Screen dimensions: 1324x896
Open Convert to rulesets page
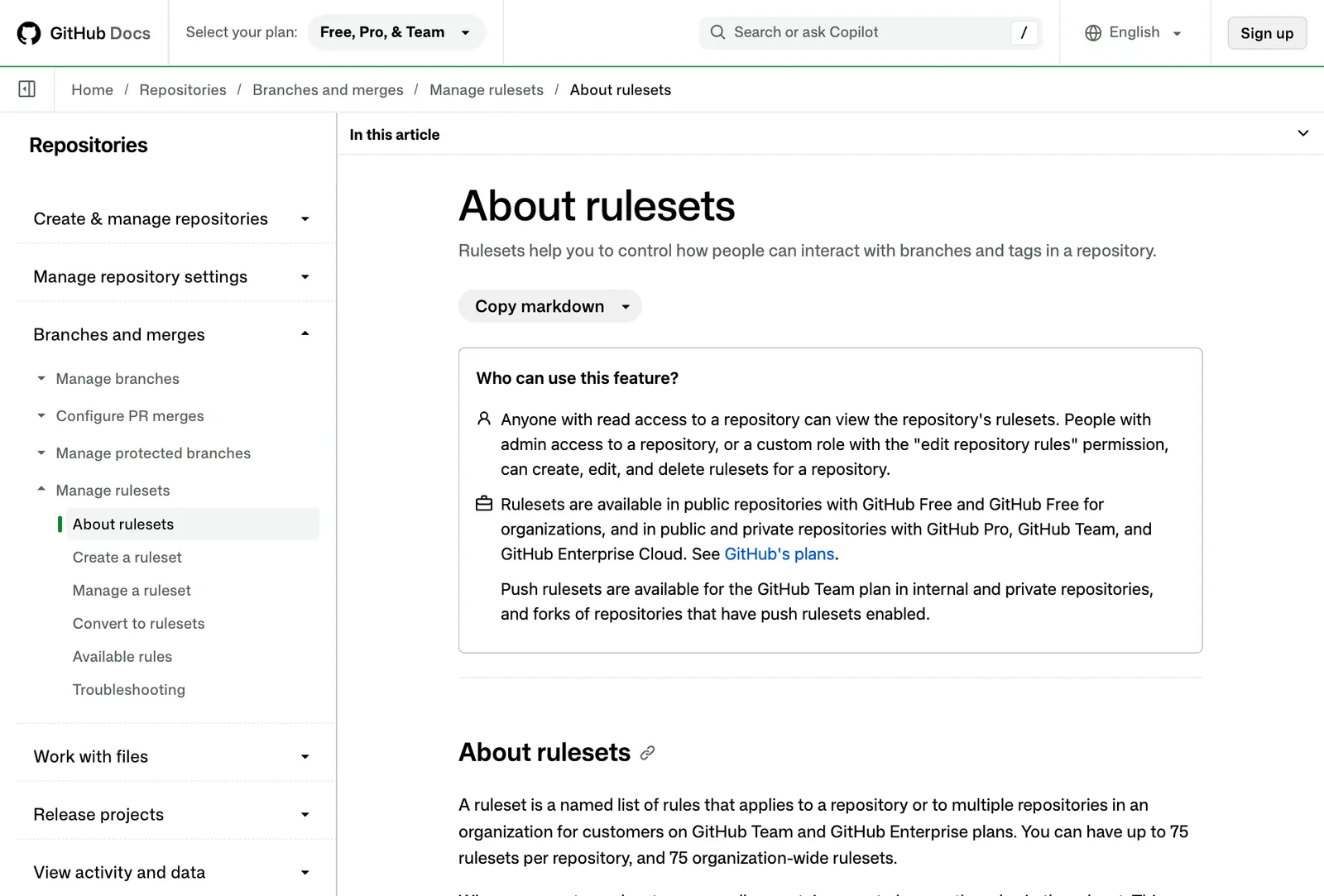[x=139, y=624]
